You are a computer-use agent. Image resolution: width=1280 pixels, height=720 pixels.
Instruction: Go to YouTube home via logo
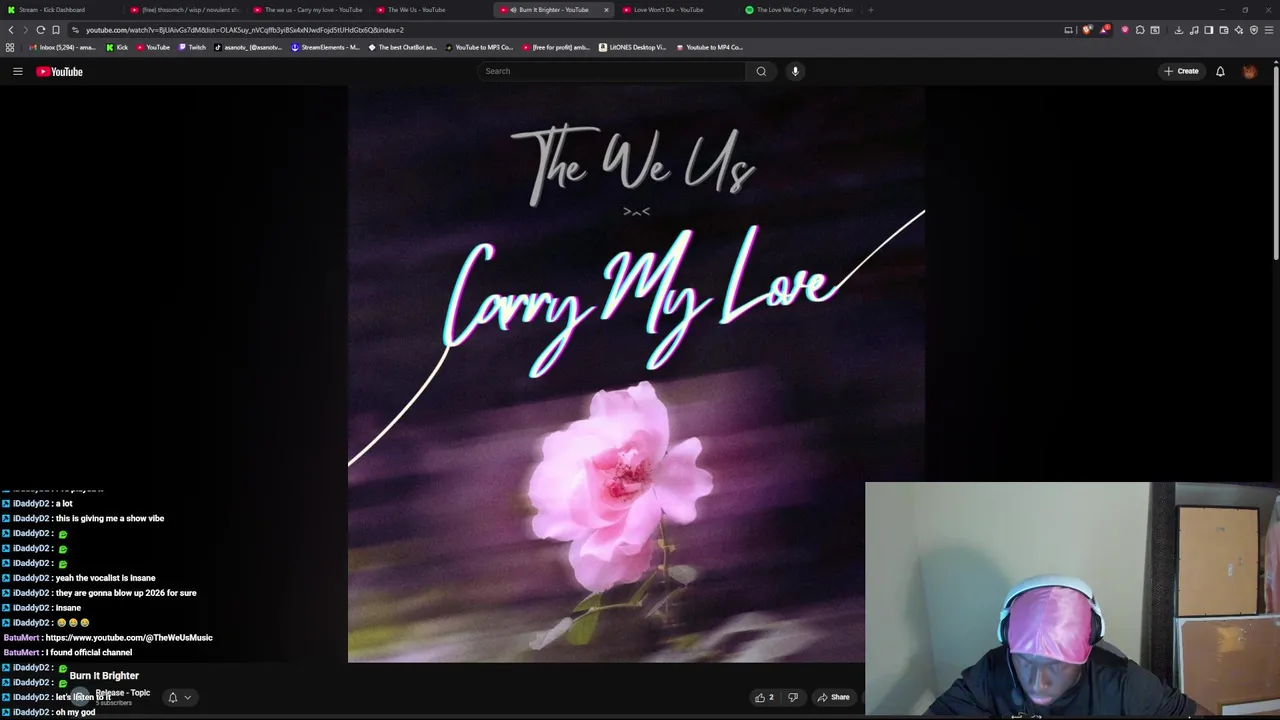tap(60, 71)
